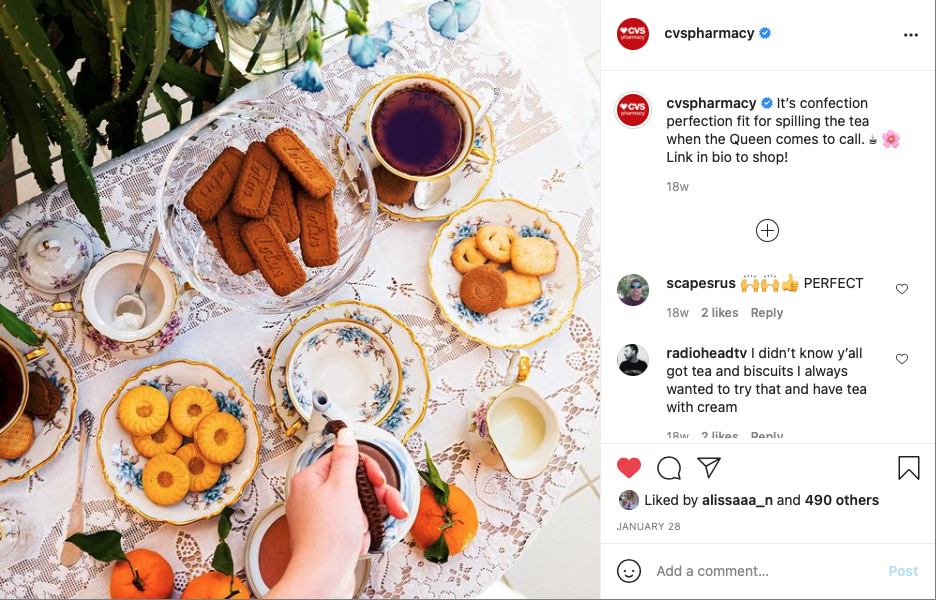Show the 490 others likes list
The image size is (936, 600).
pyautogui.click(x=841, y=500)
